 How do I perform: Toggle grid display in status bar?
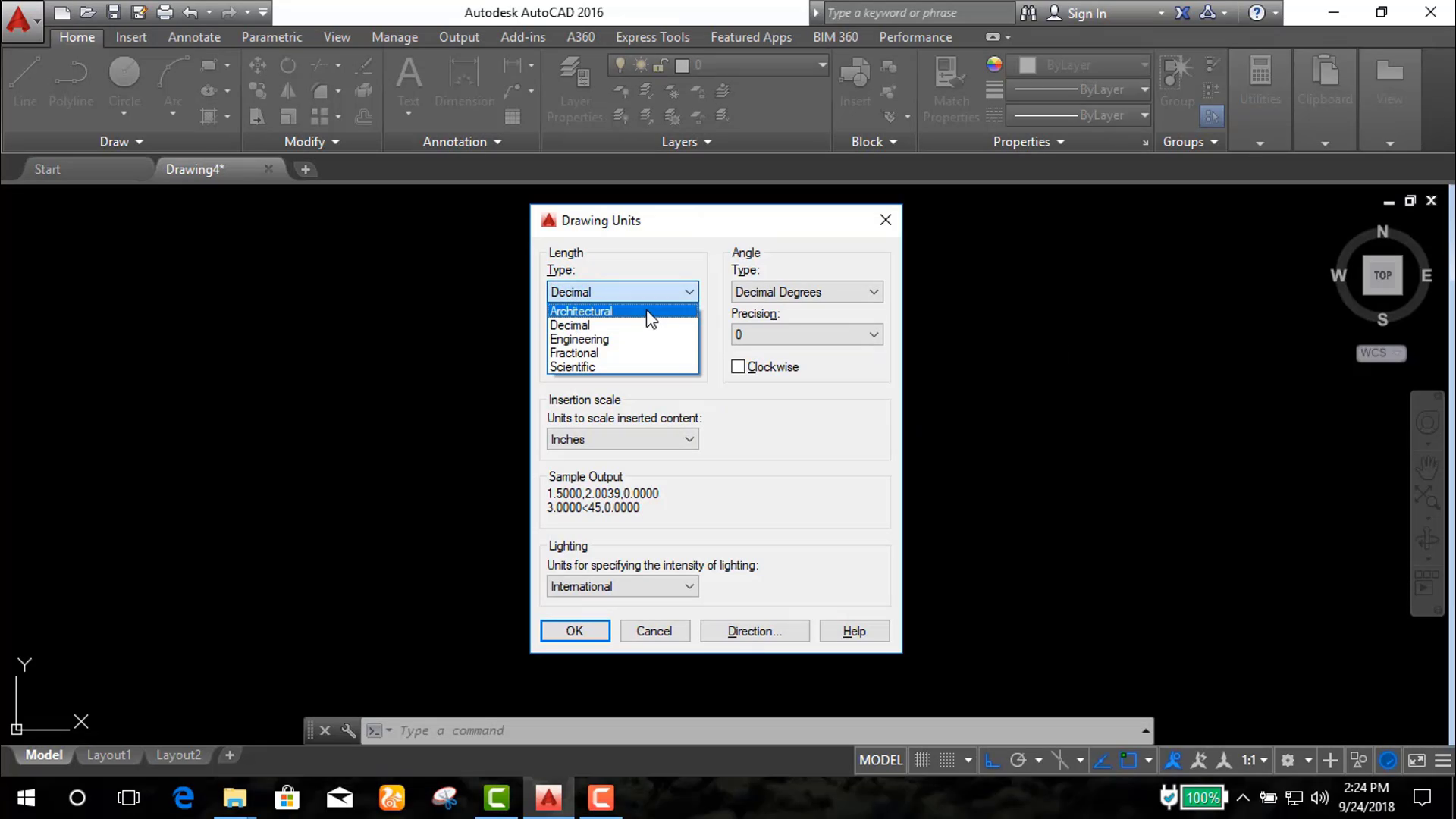tap(921, 760)
